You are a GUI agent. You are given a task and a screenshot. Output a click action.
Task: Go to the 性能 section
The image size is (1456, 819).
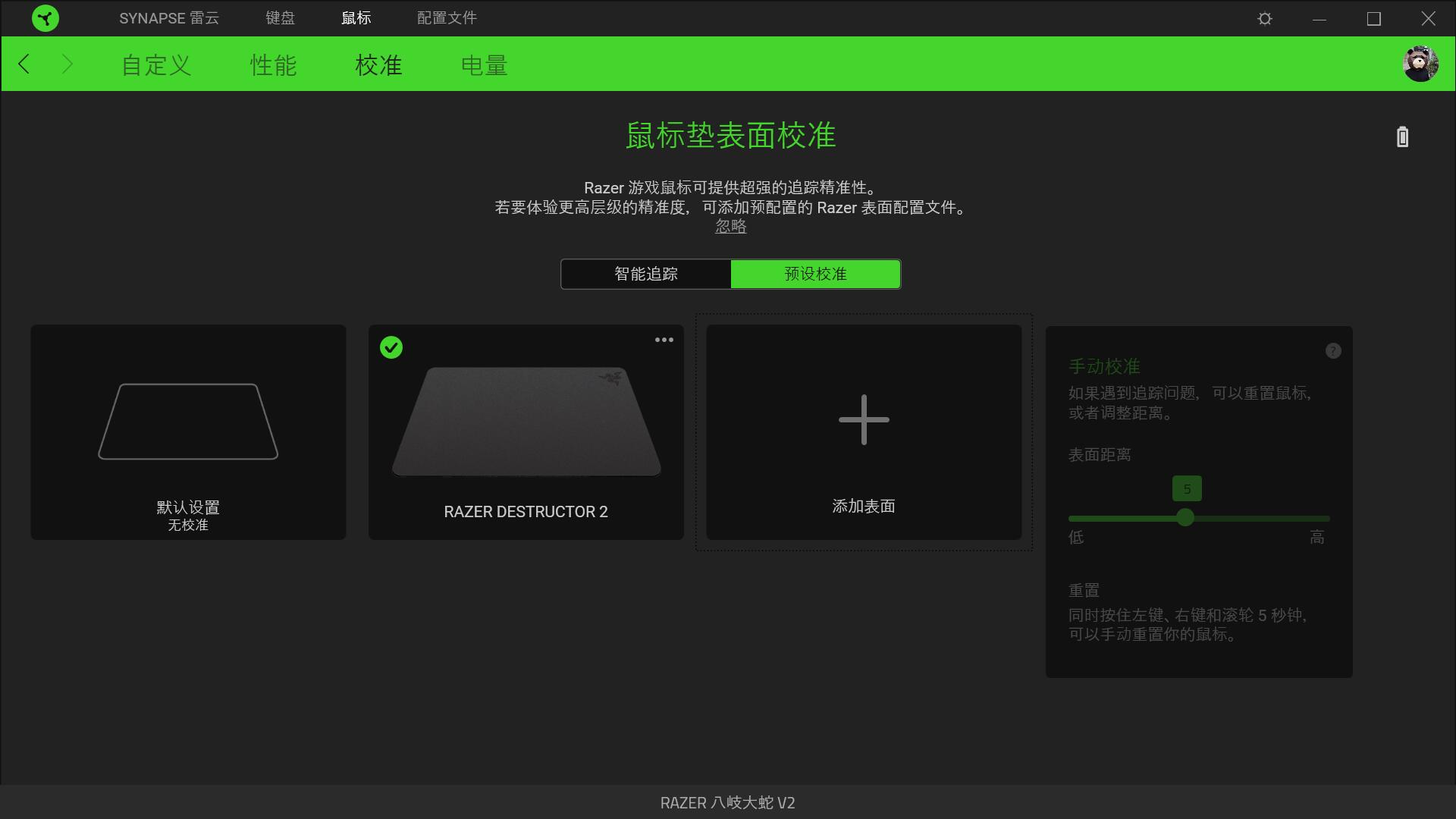[274, 66]
